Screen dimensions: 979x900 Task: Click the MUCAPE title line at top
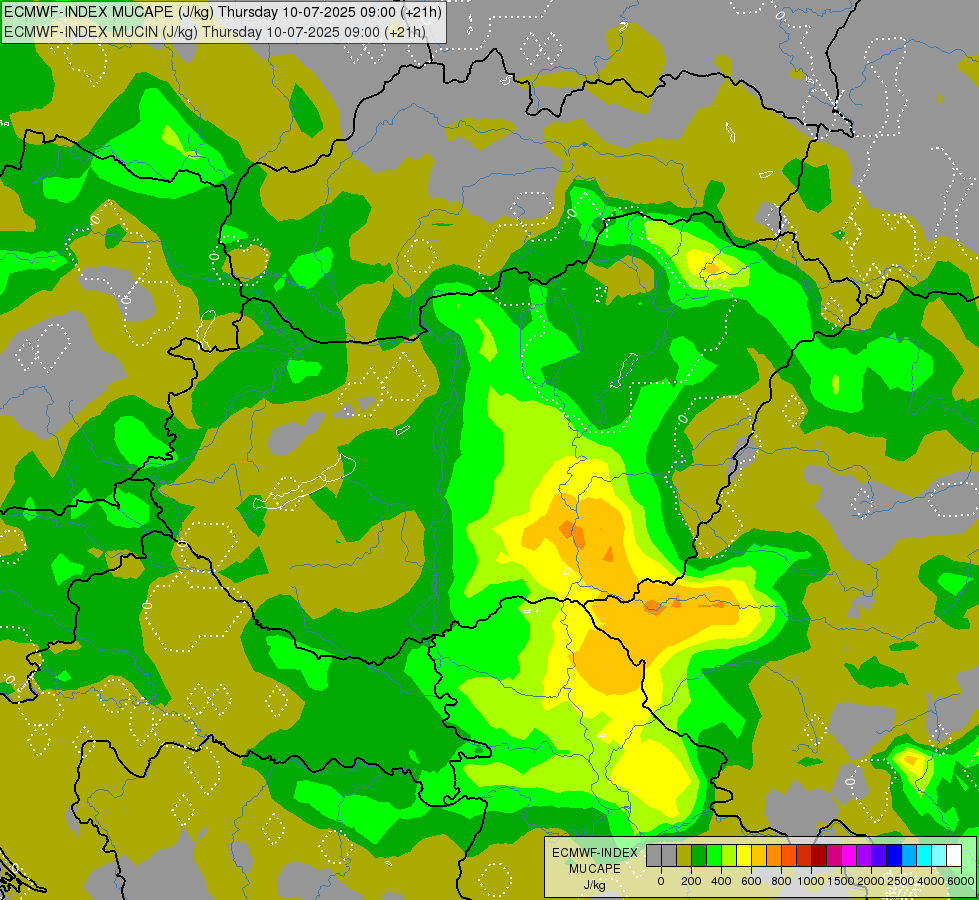tap(223, 12)
